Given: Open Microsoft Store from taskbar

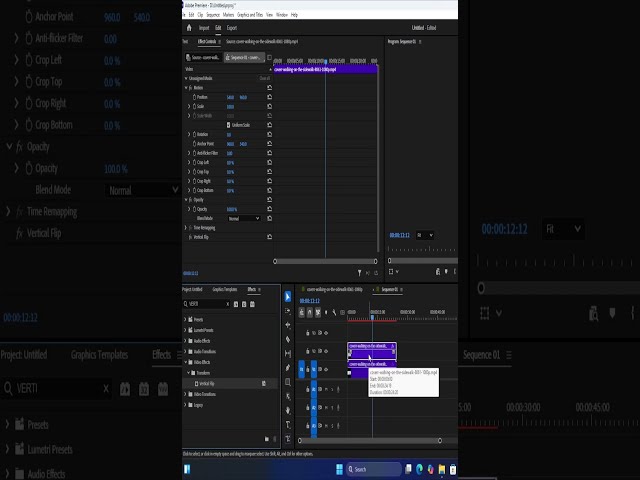Looking at the screenshot, I should pyautogui.click(x=453, y=469).
